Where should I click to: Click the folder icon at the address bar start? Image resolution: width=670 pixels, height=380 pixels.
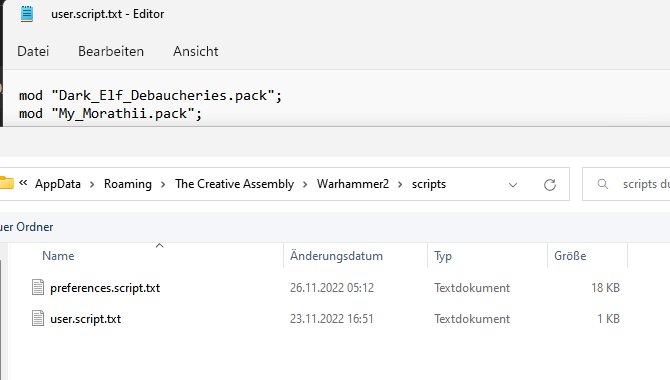[6, 183]
